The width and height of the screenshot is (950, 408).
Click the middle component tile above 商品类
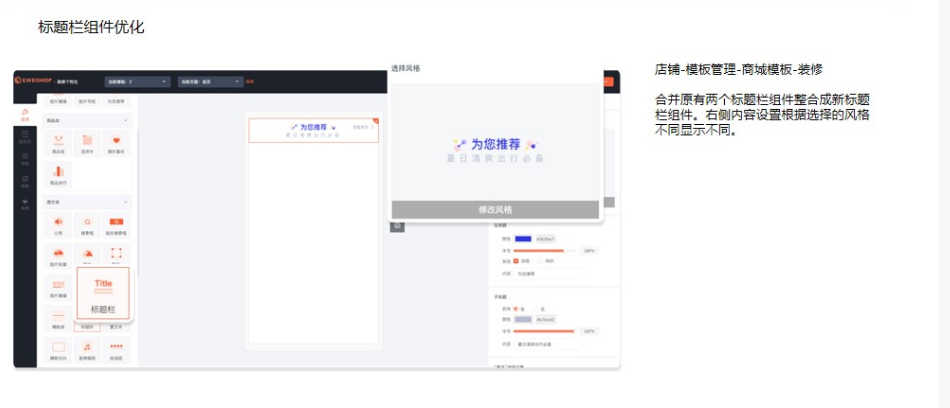coord(88,101)
